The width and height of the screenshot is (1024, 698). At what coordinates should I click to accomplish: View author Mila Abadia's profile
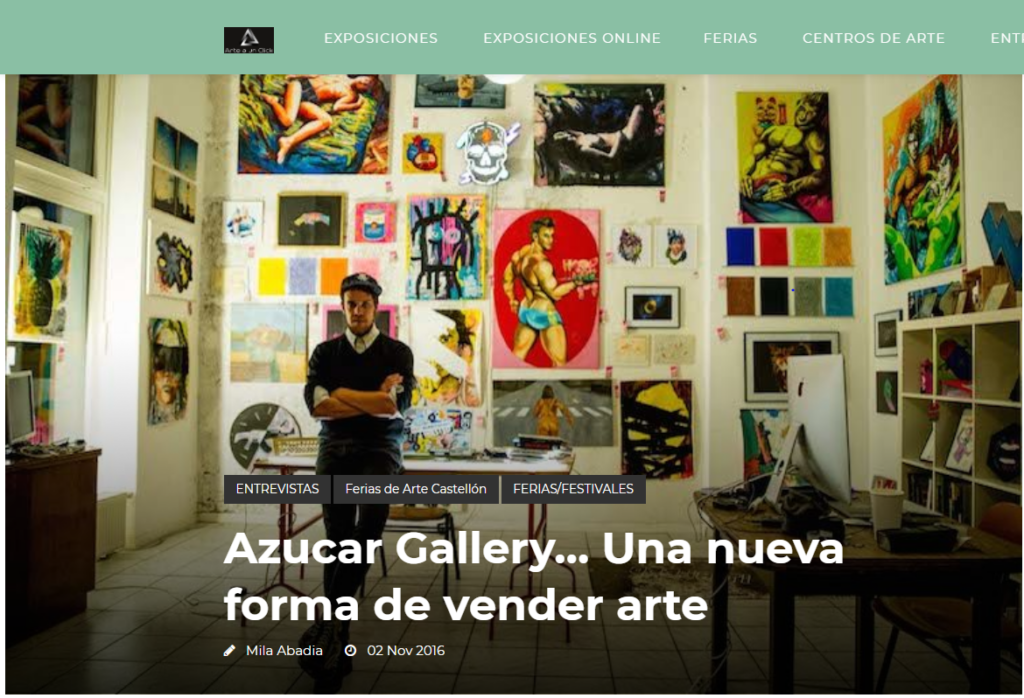(x=284, y=650)
